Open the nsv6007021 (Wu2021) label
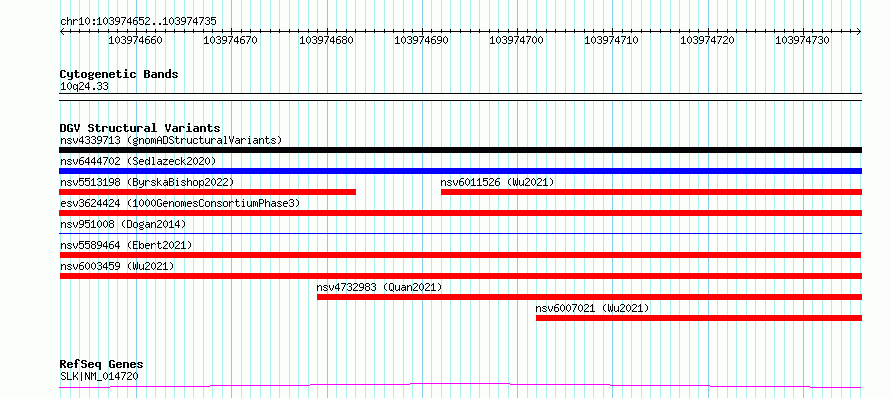 pyautogui.click(x=593, y=308)
